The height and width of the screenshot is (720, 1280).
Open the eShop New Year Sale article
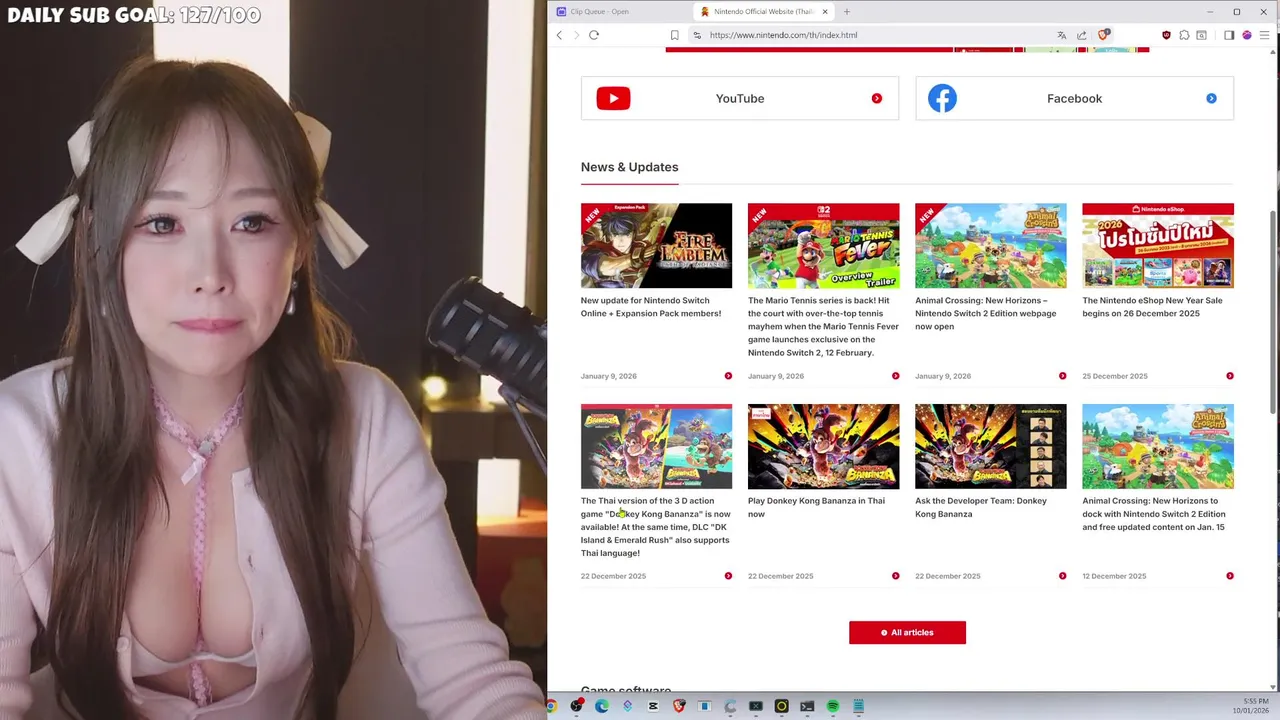tap(1152, 307)
